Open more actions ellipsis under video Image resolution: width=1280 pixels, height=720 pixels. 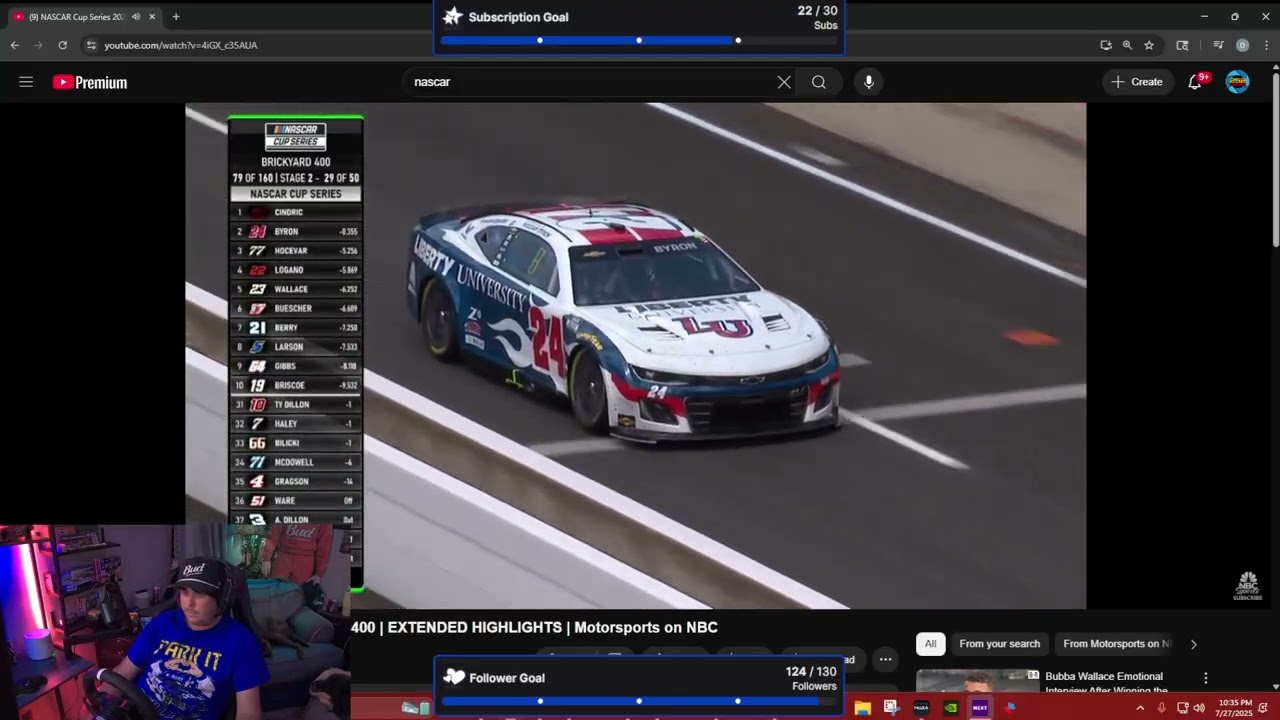(885, 659)
